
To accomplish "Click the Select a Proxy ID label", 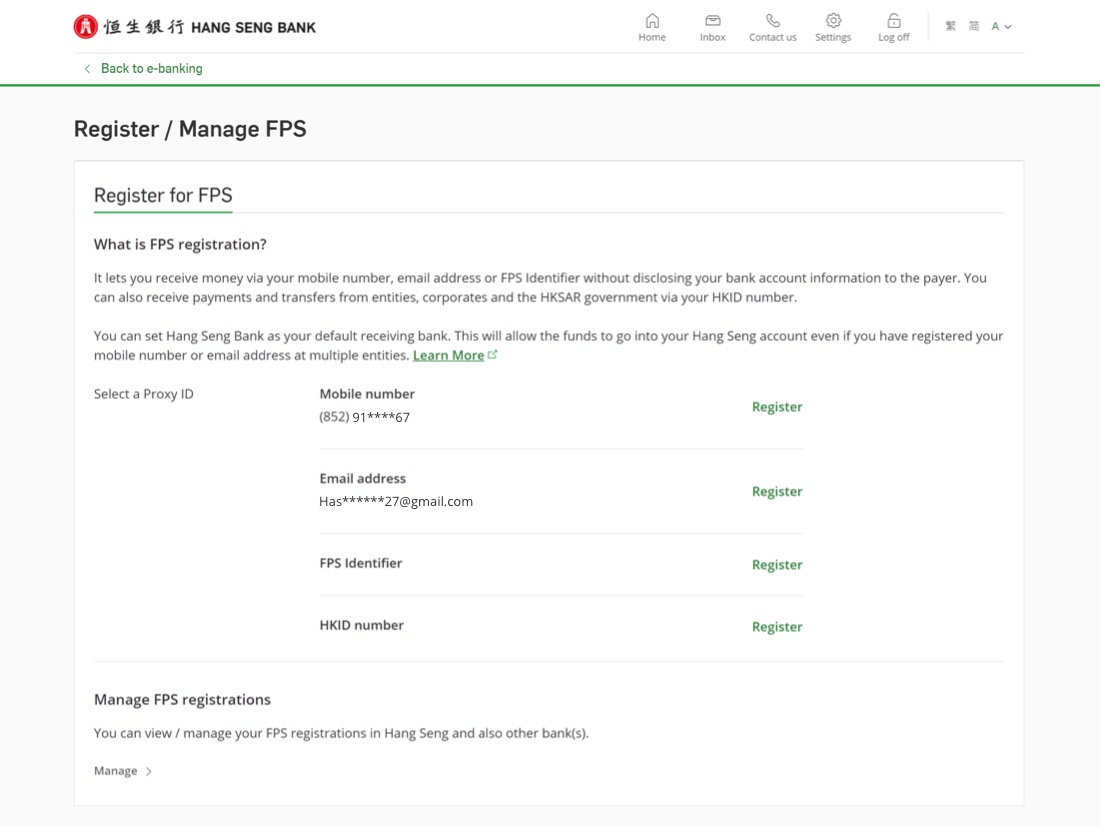I will pyautogui.click(x=144, y=394).
